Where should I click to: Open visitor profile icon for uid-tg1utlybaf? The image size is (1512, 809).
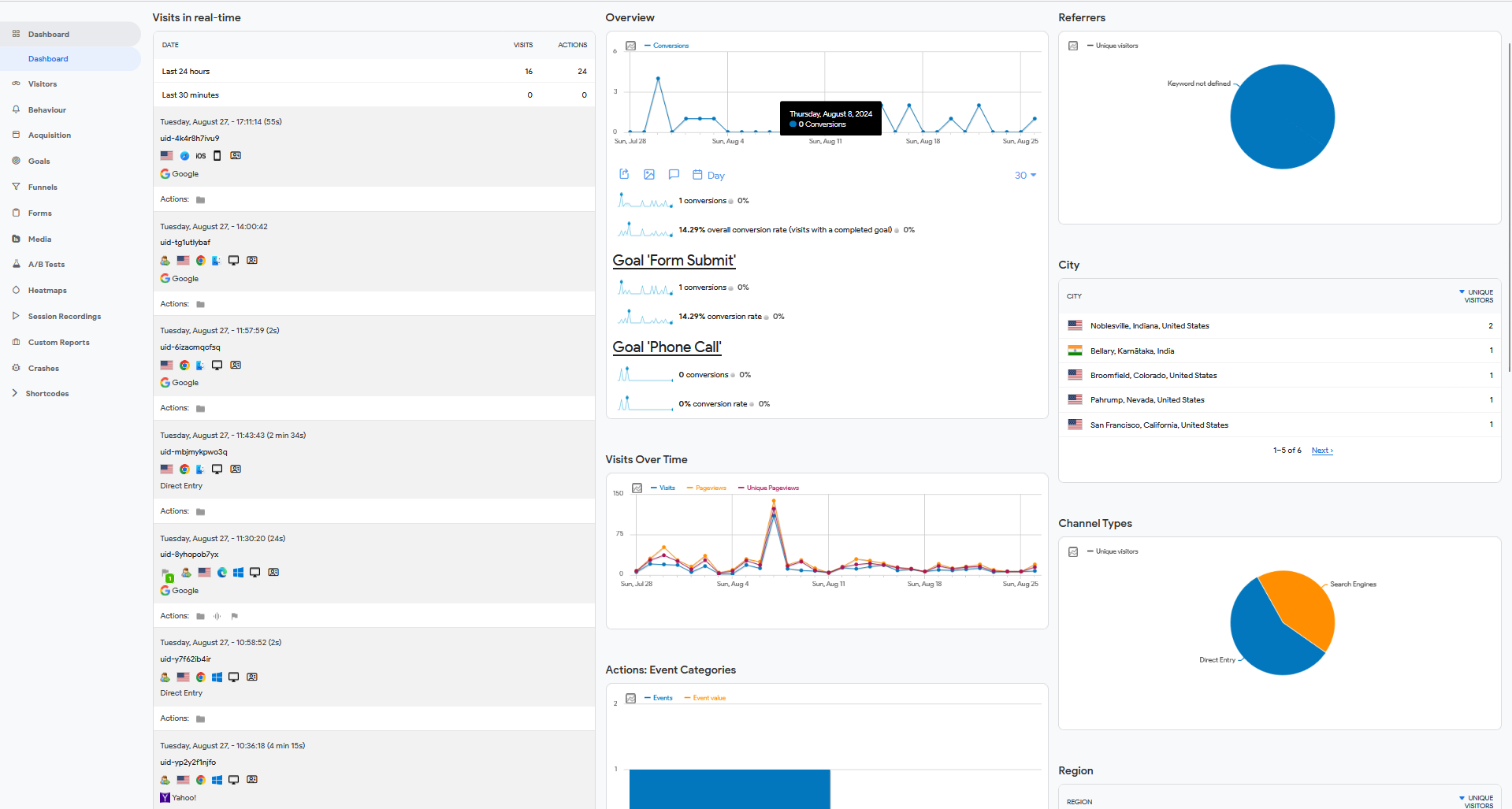[252, 261]
